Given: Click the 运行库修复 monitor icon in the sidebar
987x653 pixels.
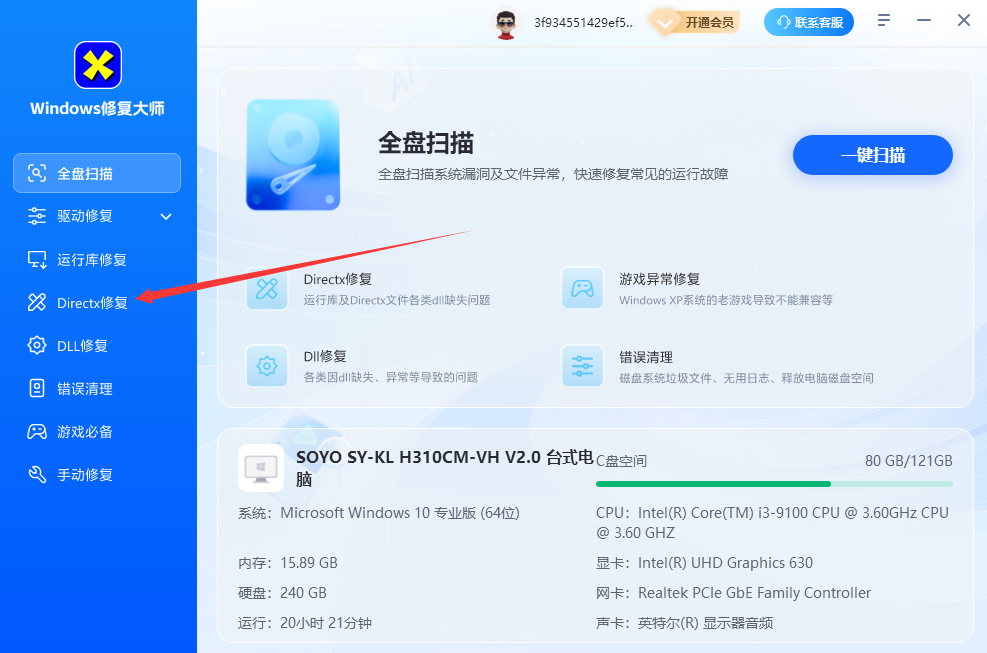Looking at the screenshot, I should click(x=37, y=259).
